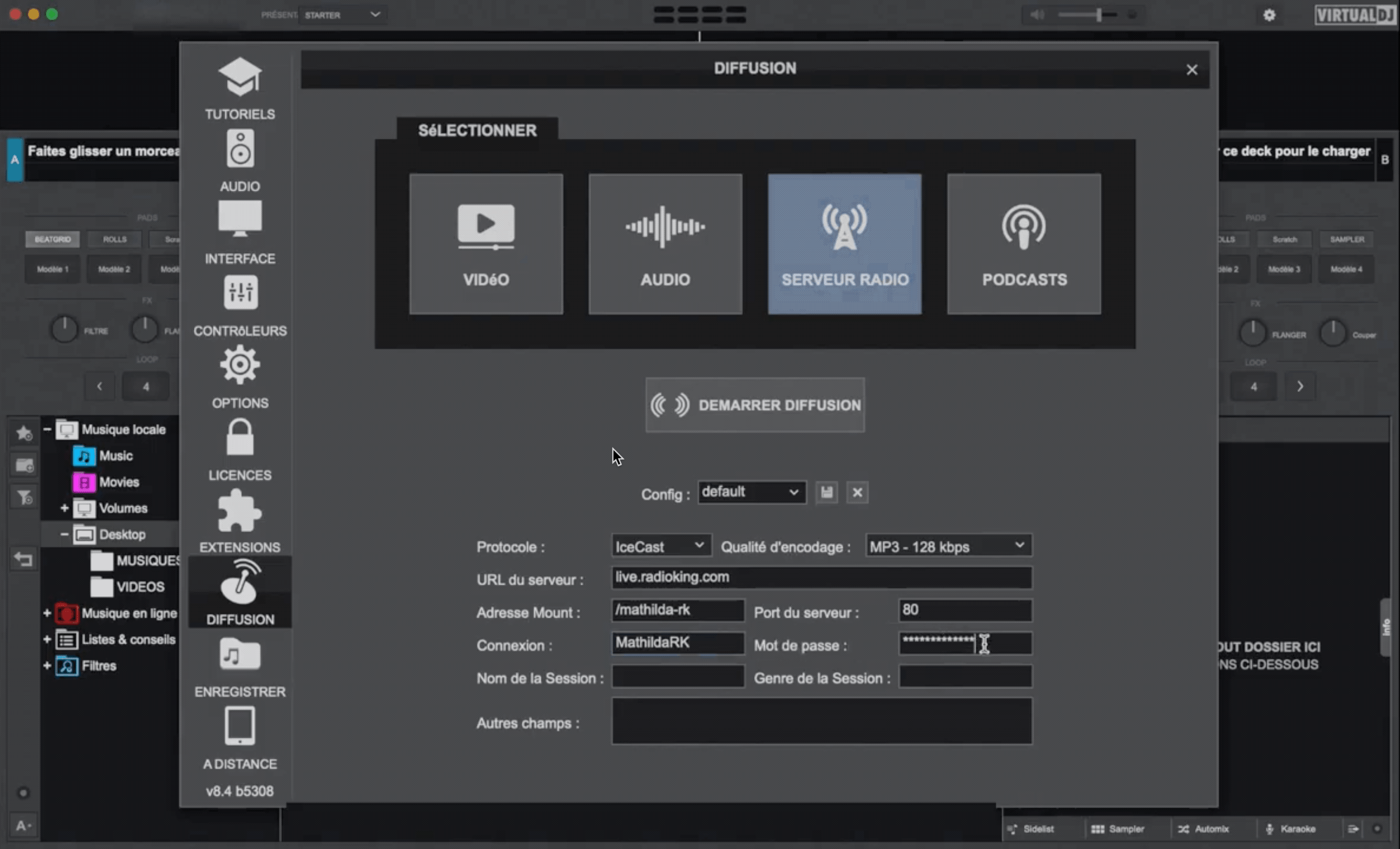Open the Automix panel
The image size is (1400, 849).
click(1203, 829)
